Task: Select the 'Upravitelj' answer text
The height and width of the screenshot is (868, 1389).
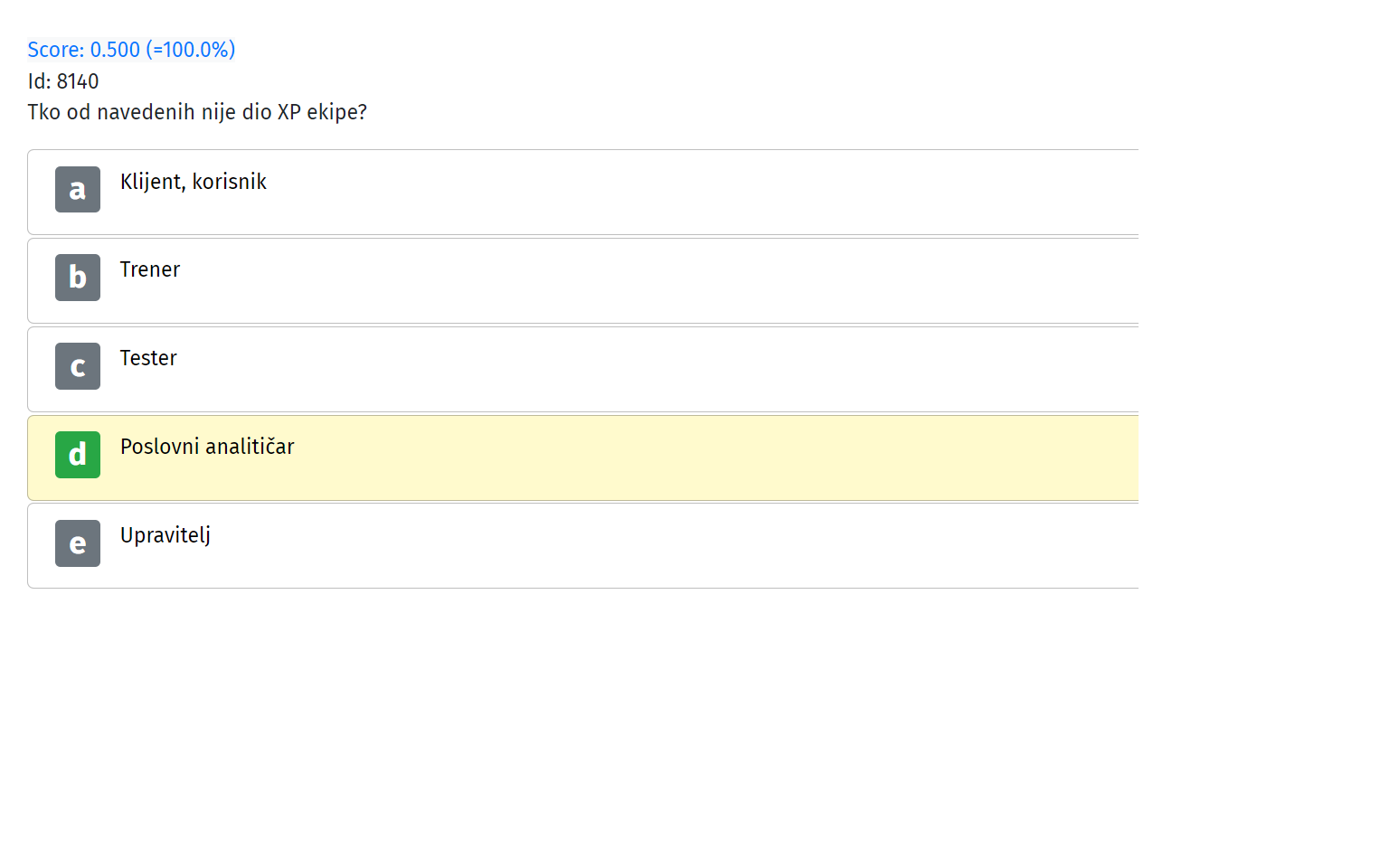Action: [165, 535]
